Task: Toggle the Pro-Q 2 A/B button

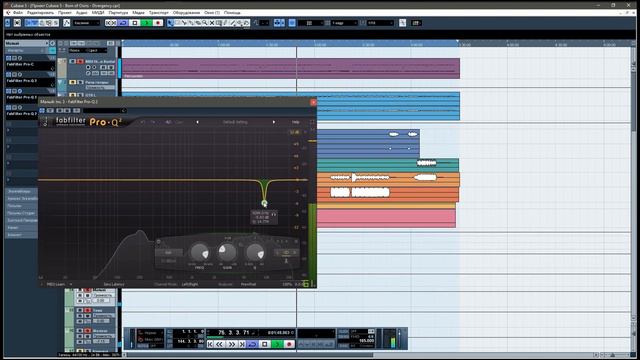Action: (168, 122)
